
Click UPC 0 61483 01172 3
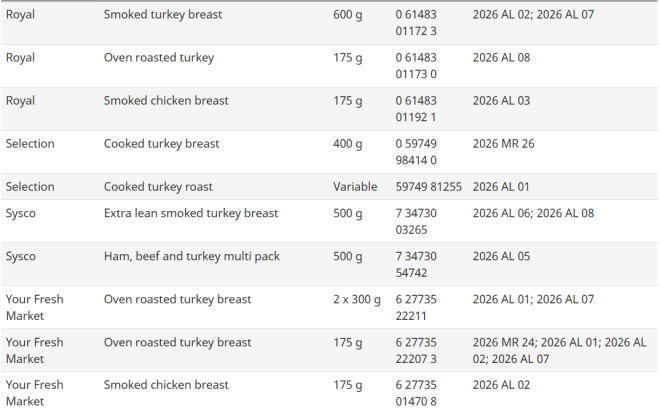[x=416, y=23]
